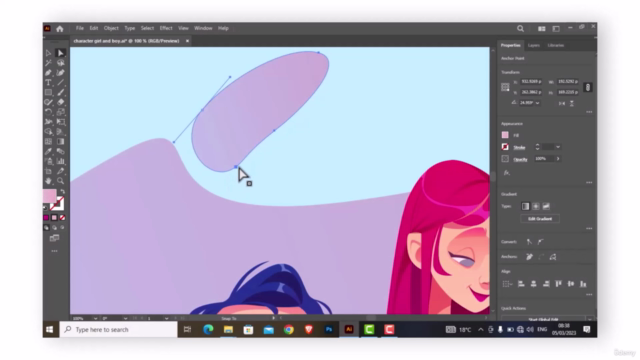The height and width of the screenshot is (360, 640).
Task: Open the zoom level dropdown in status bar
Action: [95, 318]
